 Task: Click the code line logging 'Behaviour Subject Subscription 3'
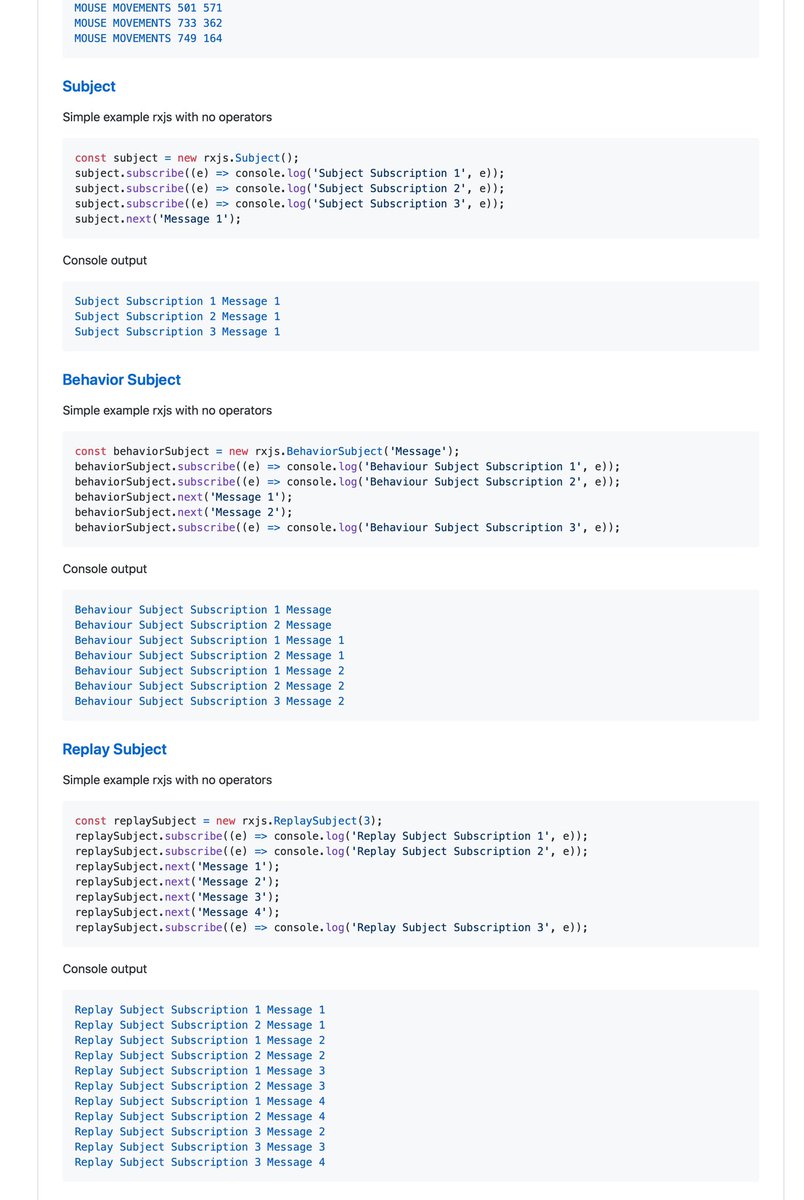coord(348,527)
